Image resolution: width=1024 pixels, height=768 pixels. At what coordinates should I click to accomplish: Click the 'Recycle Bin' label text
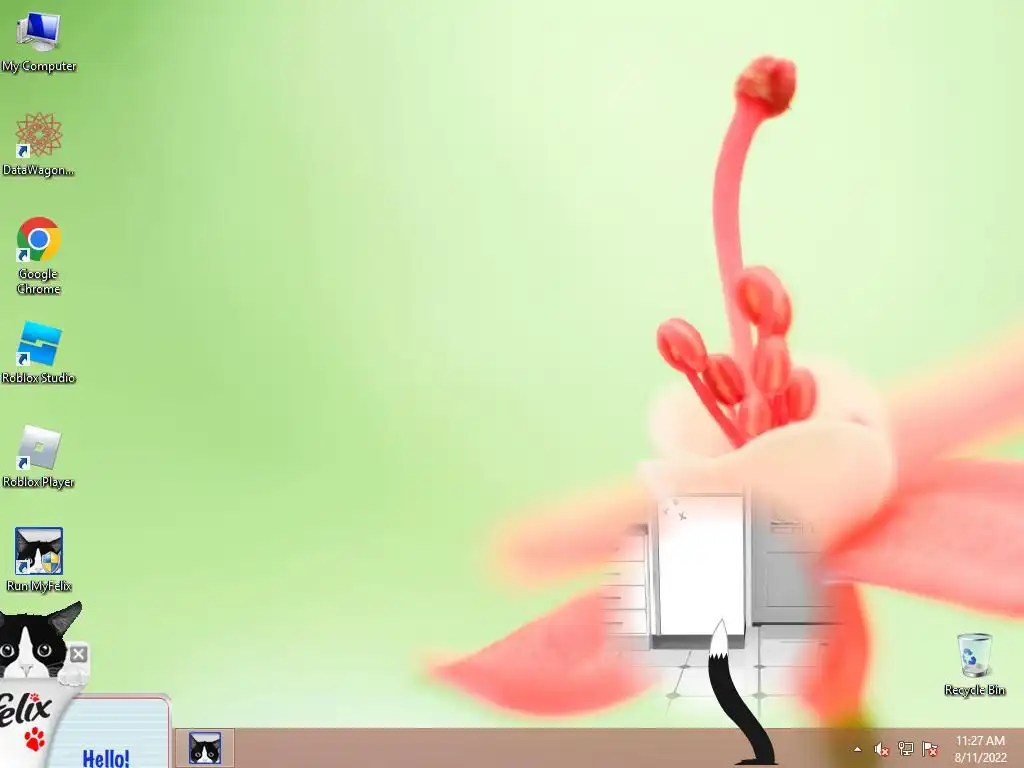974,690
